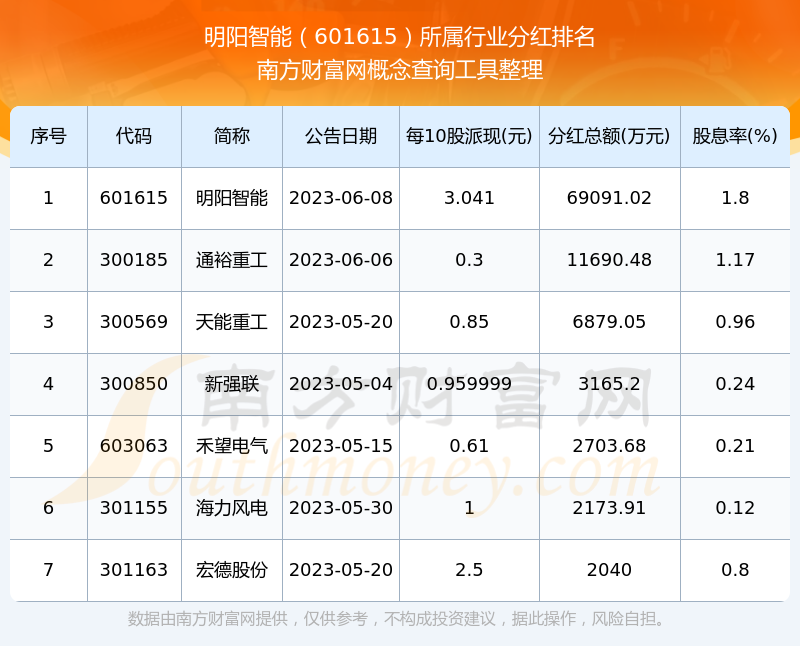Click dividend yield 0.24

tap(735, 384)
